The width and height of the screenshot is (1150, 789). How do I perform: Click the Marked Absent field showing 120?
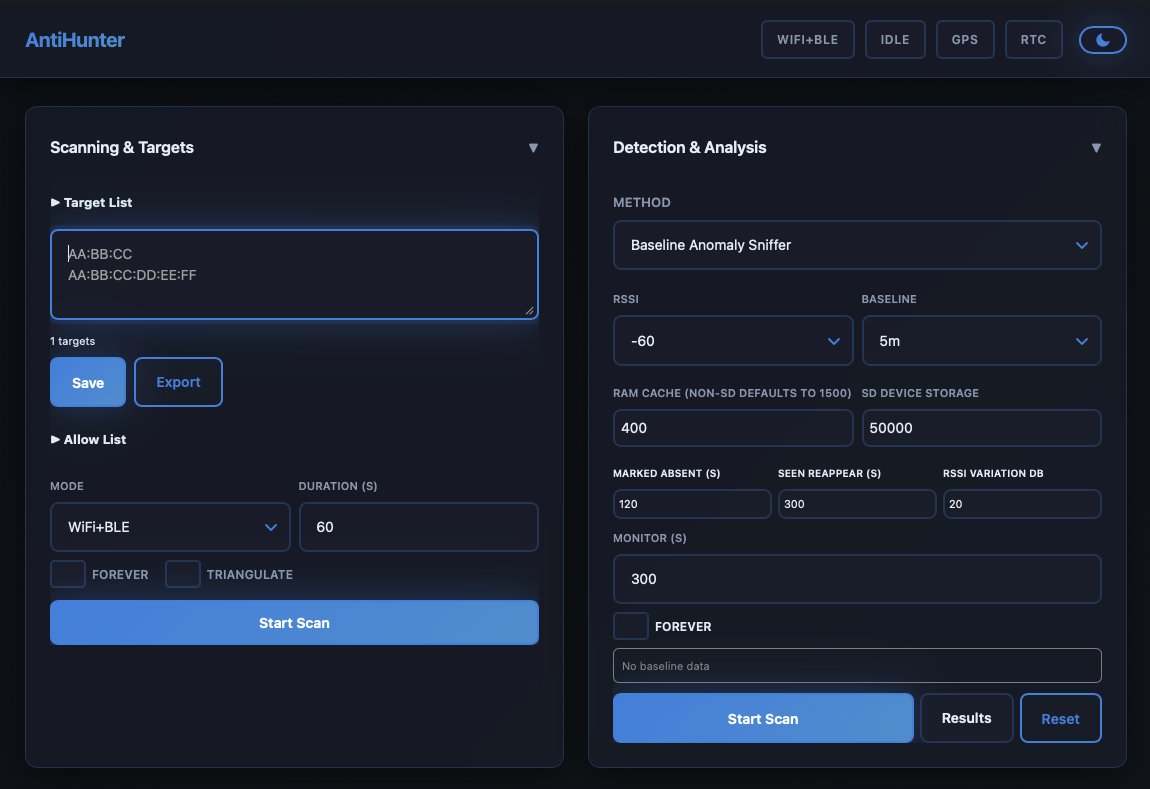pos(692,504)
